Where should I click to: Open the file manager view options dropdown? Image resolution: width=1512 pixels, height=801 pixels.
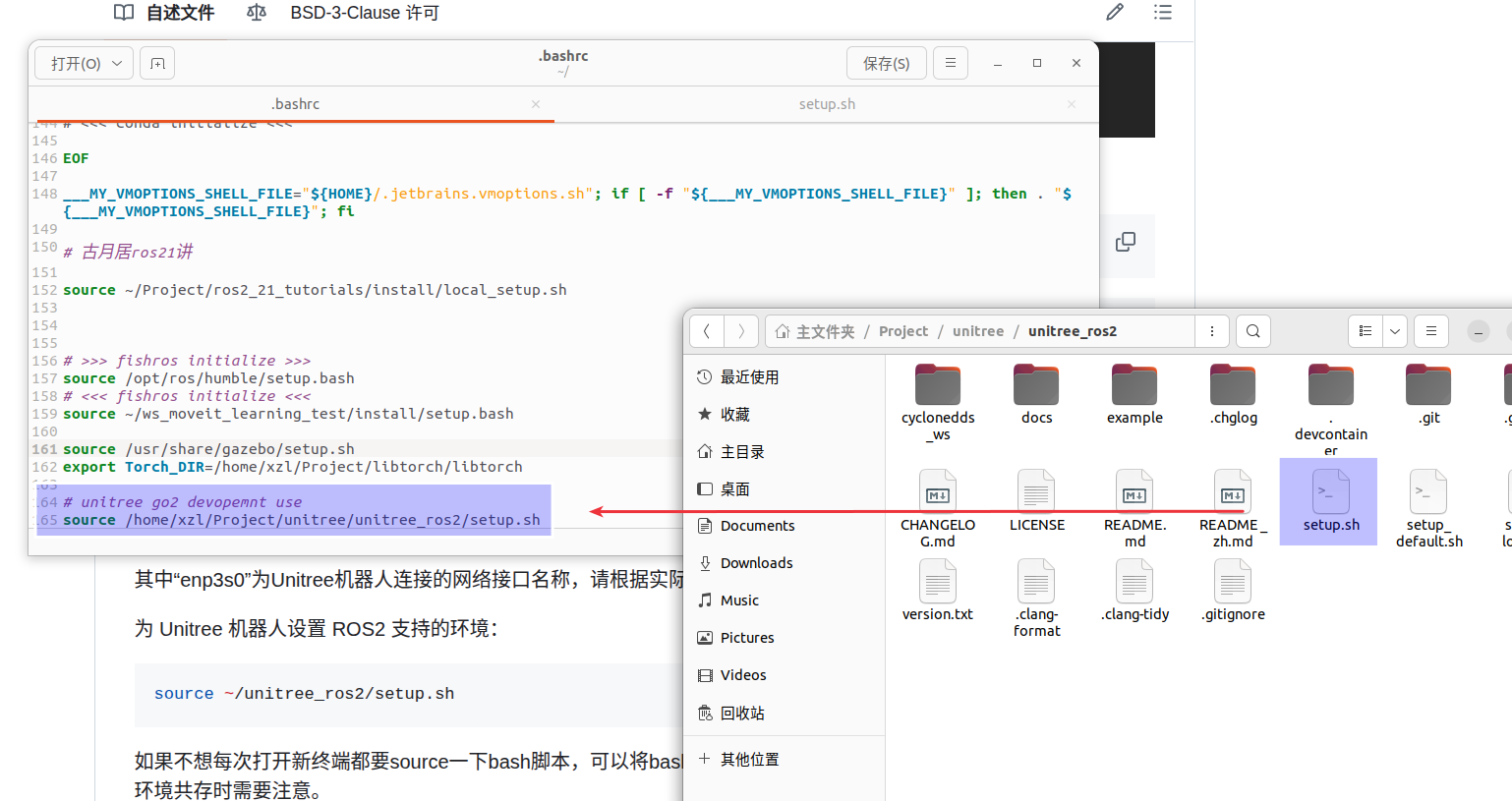click(1395, 331)
